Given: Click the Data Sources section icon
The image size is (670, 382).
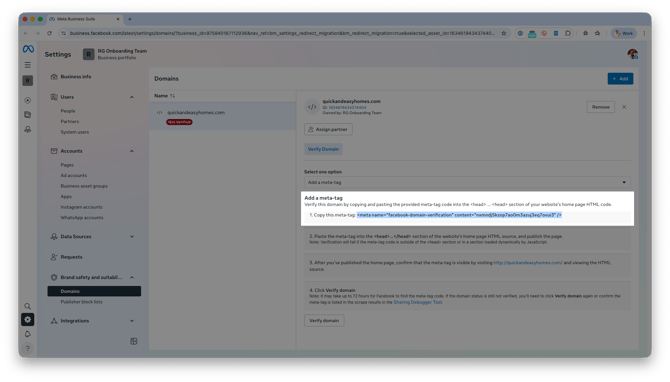Looking at the screenshot, I should (54, 236).
